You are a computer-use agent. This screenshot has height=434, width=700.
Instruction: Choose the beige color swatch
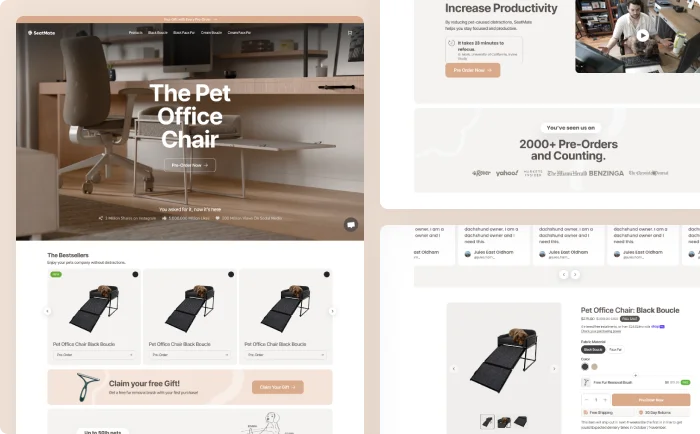coord(594,367)
